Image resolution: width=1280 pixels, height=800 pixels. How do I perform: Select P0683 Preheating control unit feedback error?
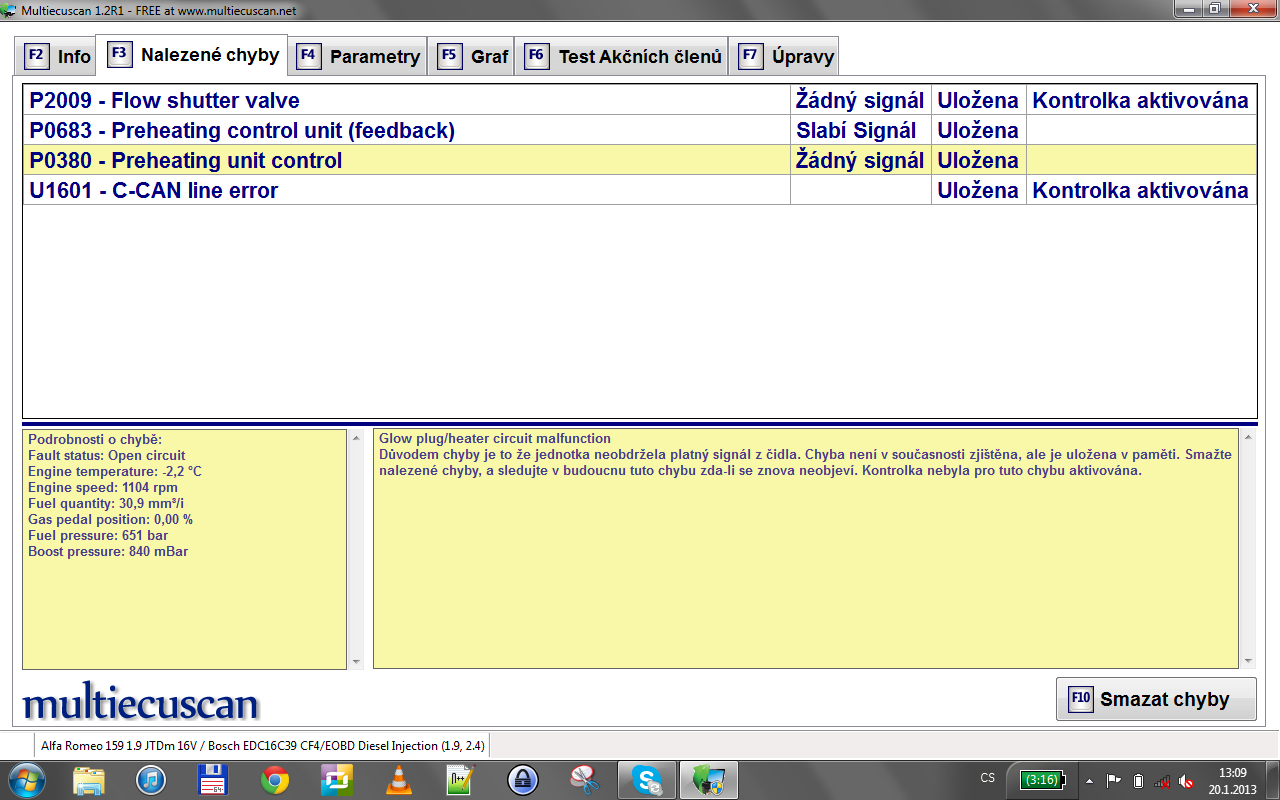(405, 130)
